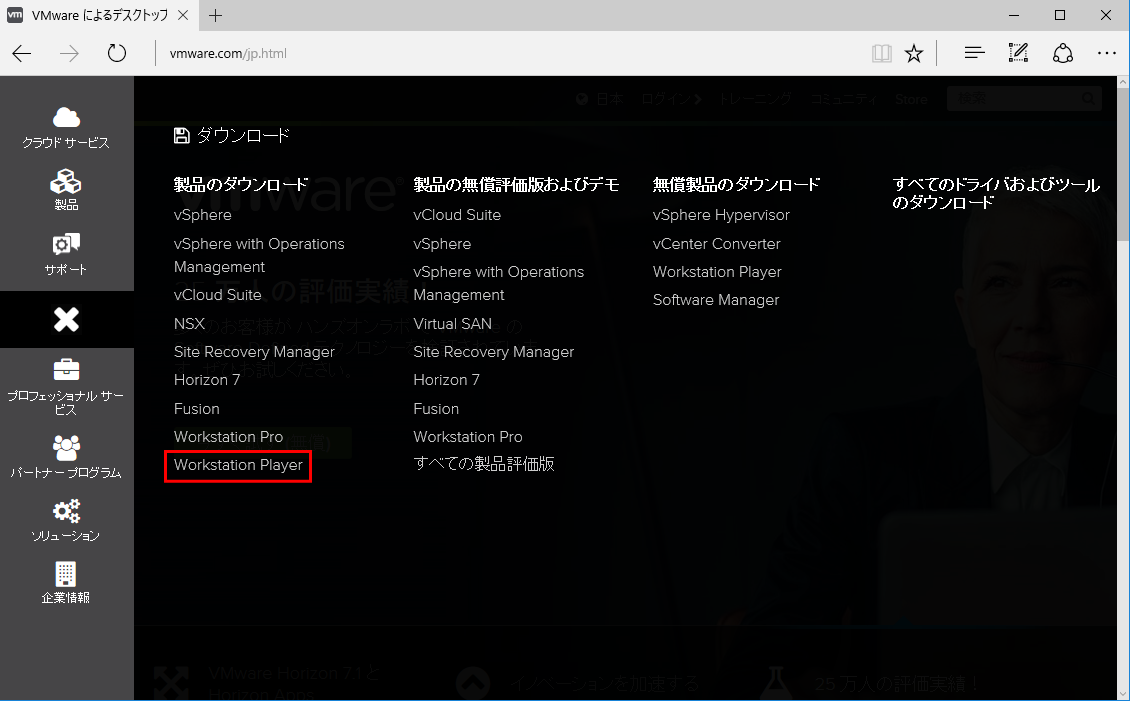1130x701 pixels.
Task: Click vSphere under product downloads
Action: coord(203,215)
